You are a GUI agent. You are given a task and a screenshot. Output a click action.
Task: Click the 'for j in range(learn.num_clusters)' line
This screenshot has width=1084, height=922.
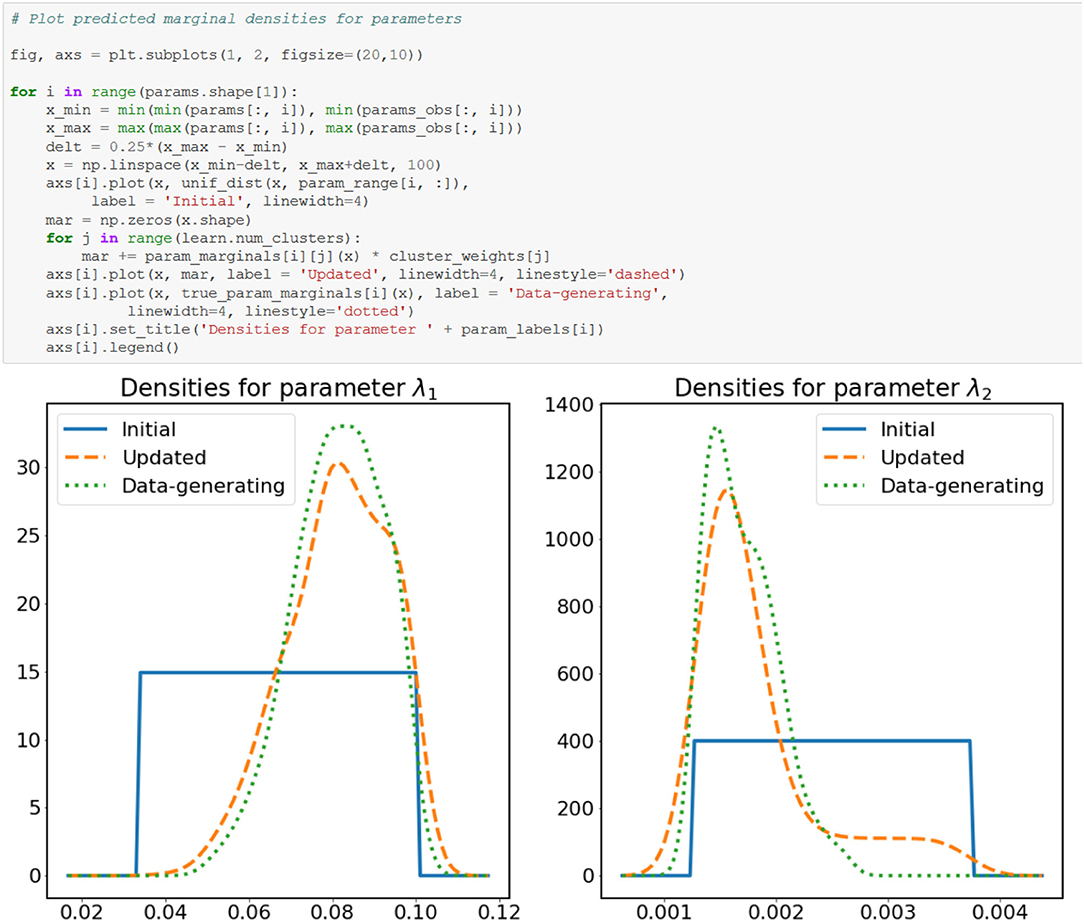point(203,238)
